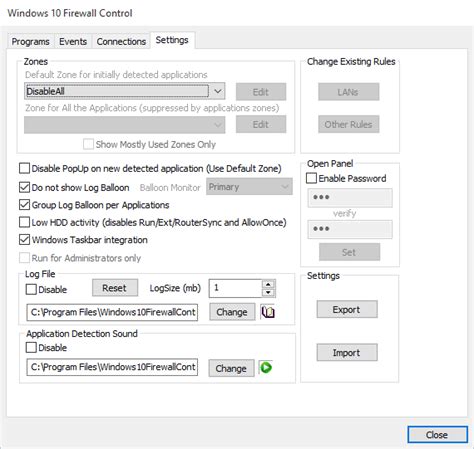Screen dimensions: 474x449
Task: Tick Enable Password checkbox
Action: 311,178
